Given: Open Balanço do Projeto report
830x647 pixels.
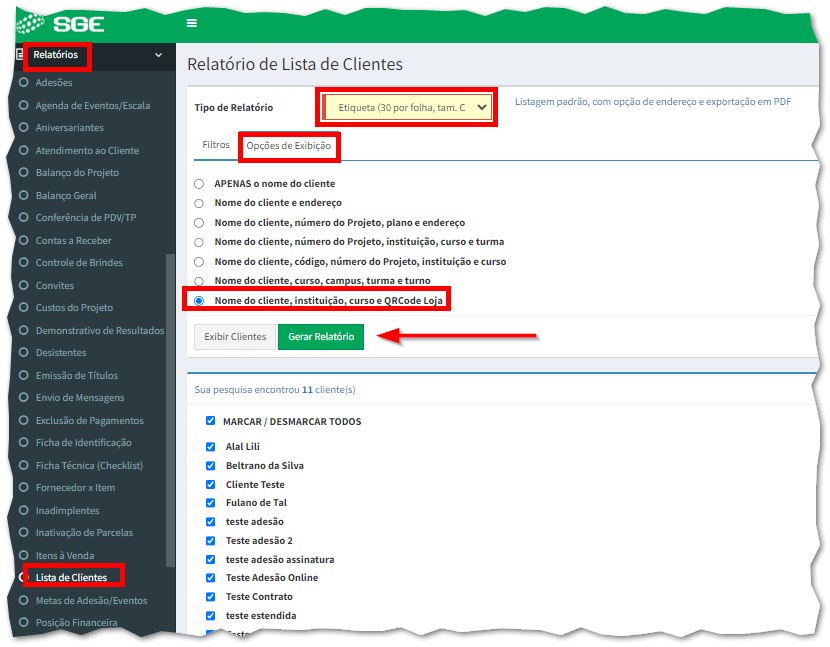Looking at the screenshot, I should 77,173.
